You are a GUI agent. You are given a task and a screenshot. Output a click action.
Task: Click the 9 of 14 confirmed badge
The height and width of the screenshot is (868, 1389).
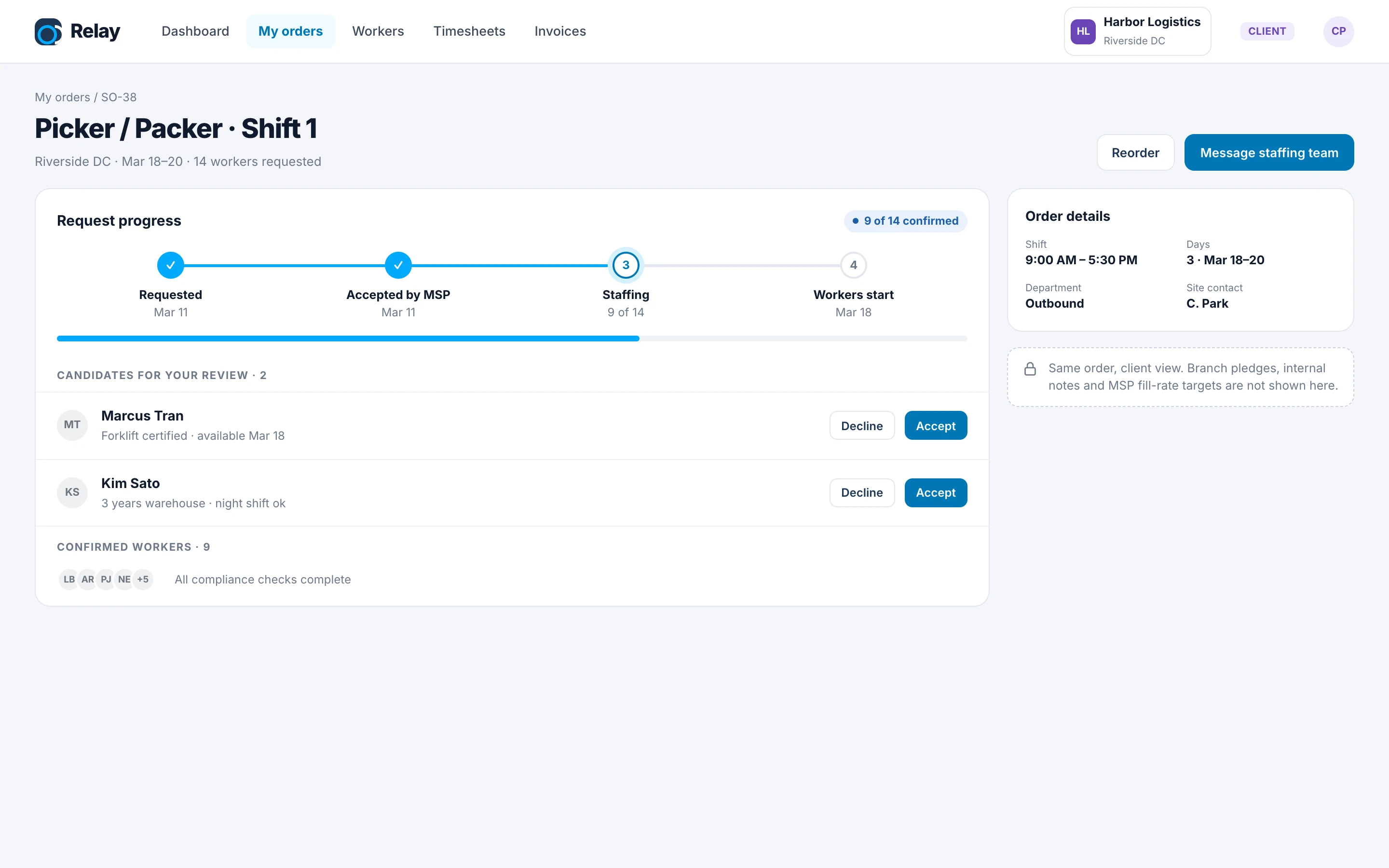tap(905, 221)
